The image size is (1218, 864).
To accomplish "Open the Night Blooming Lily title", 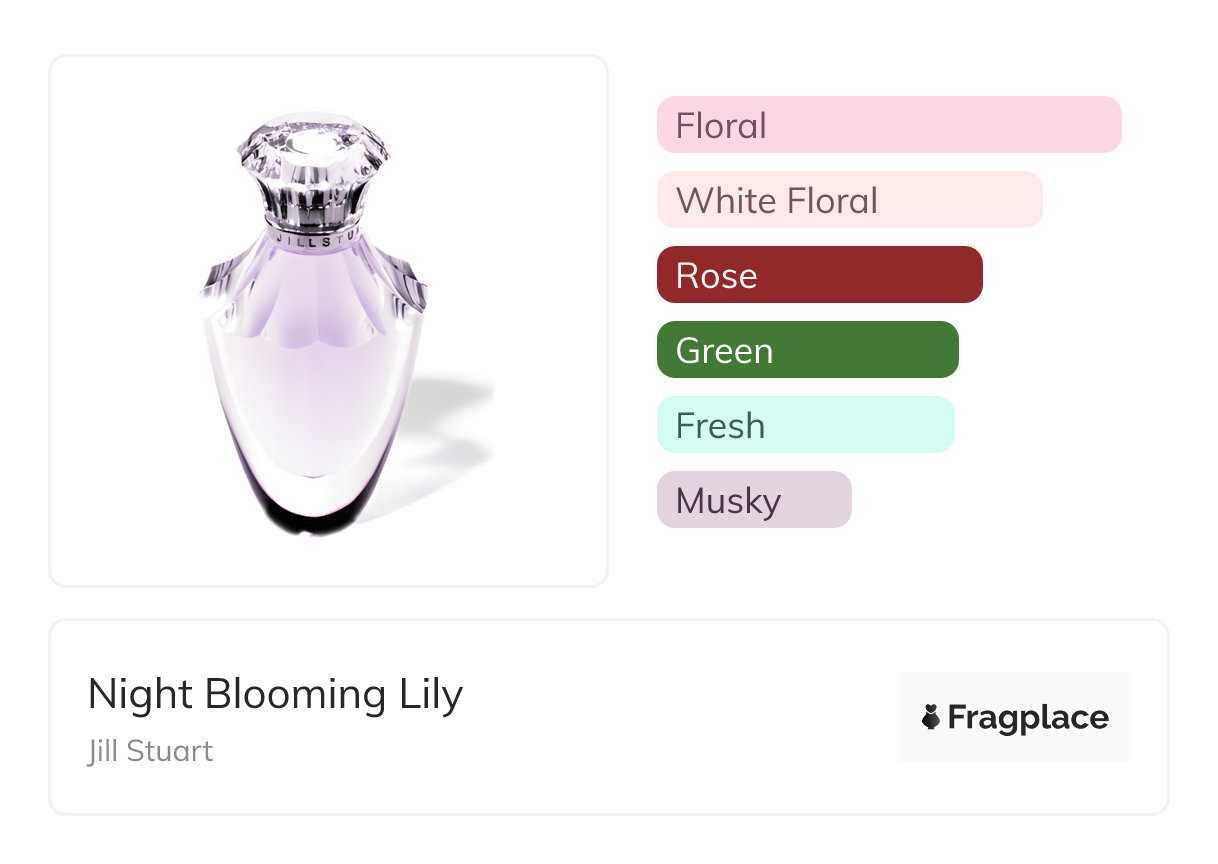I will click(275, 693).
